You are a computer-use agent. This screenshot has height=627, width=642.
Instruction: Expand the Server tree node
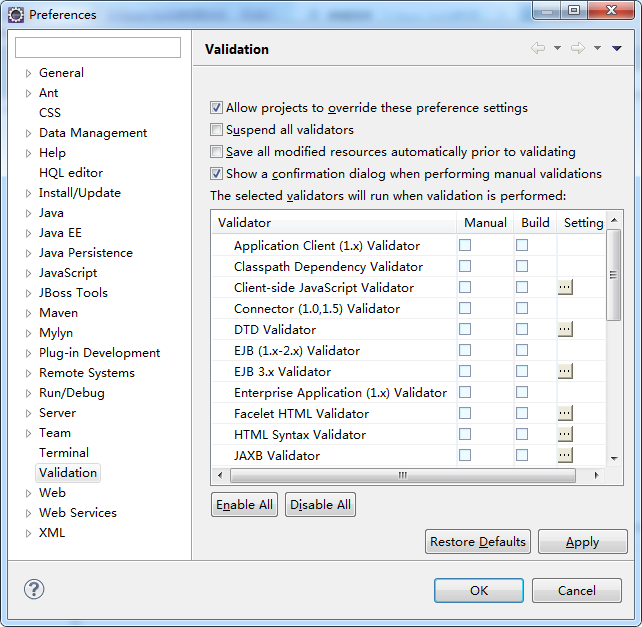point(28,413)
